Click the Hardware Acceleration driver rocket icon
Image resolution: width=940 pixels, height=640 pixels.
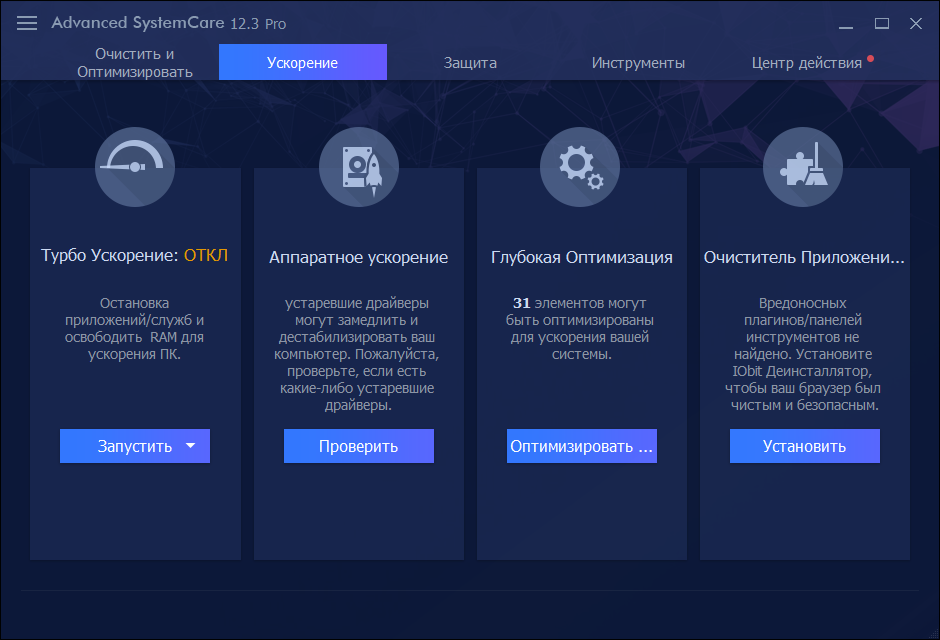(x=358, y=166)
